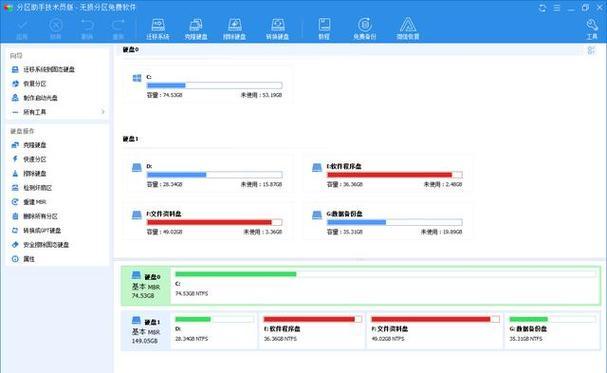Select 硬盘1 in the bottom disk map
Viewport: 607px width, 373px height.
pos(146,331)
